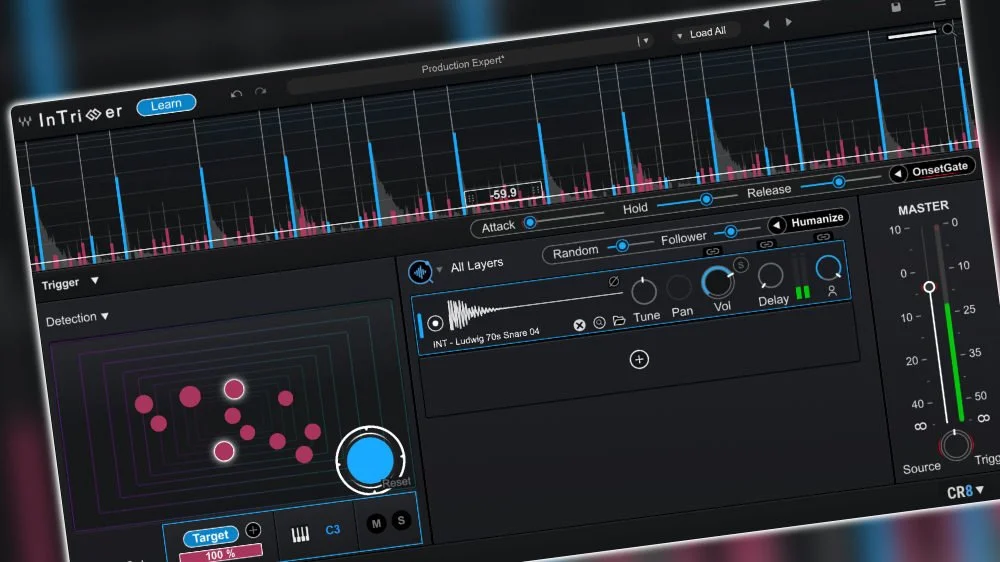1000x562 pixels.
Task: Open the sample folder for snare layer
Action: [619, 320]
